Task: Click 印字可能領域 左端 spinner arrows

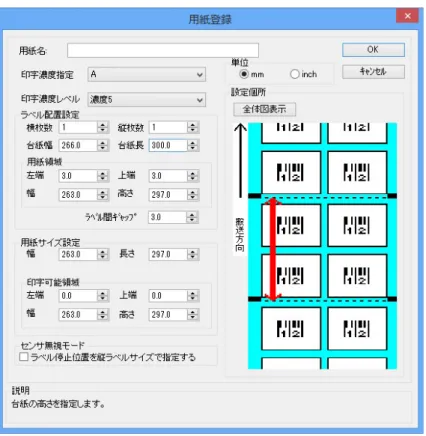Action: tap(103, 296)
